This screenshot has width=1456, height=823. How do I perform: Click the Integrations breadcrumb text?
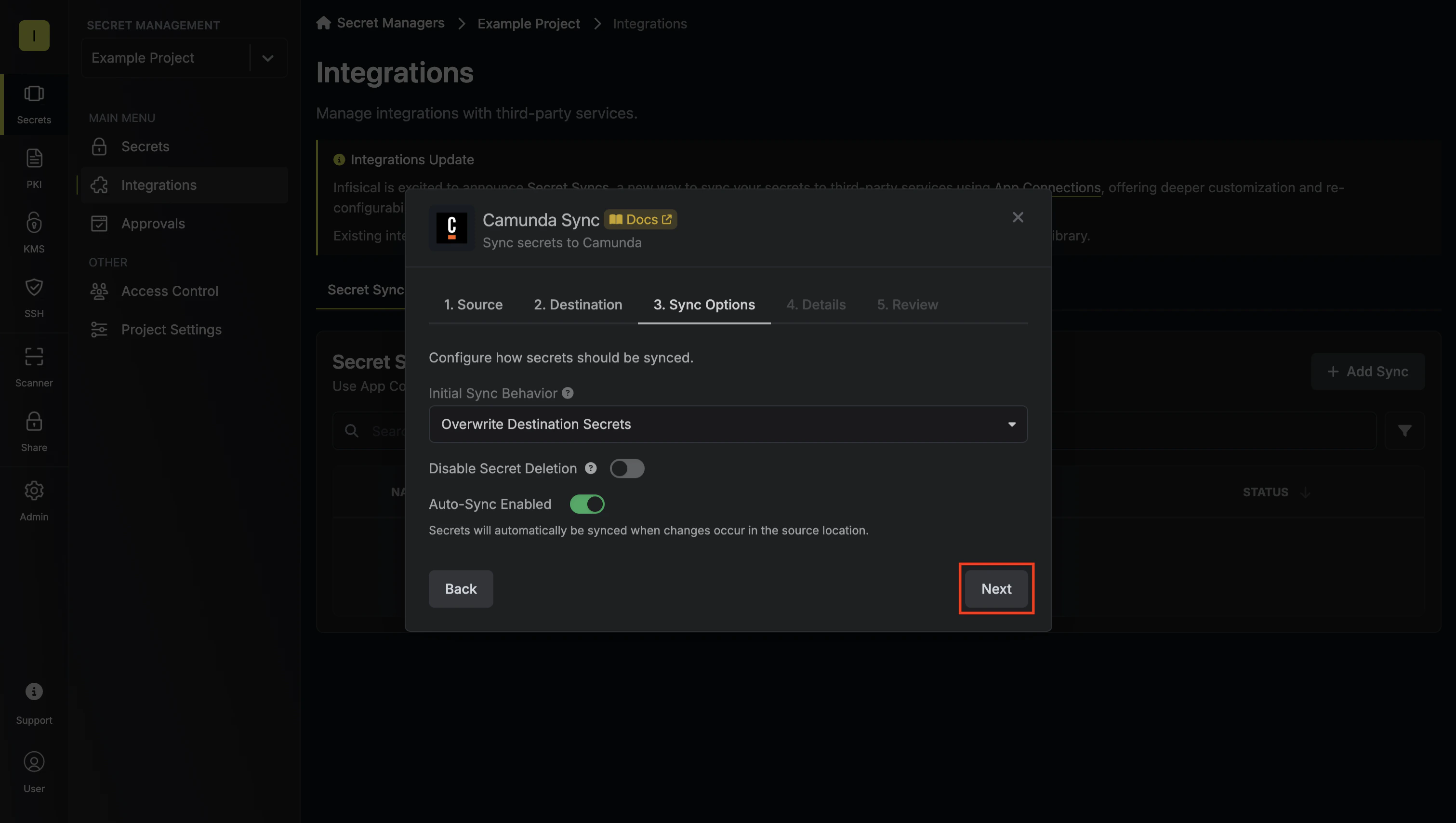pos(650,23)
